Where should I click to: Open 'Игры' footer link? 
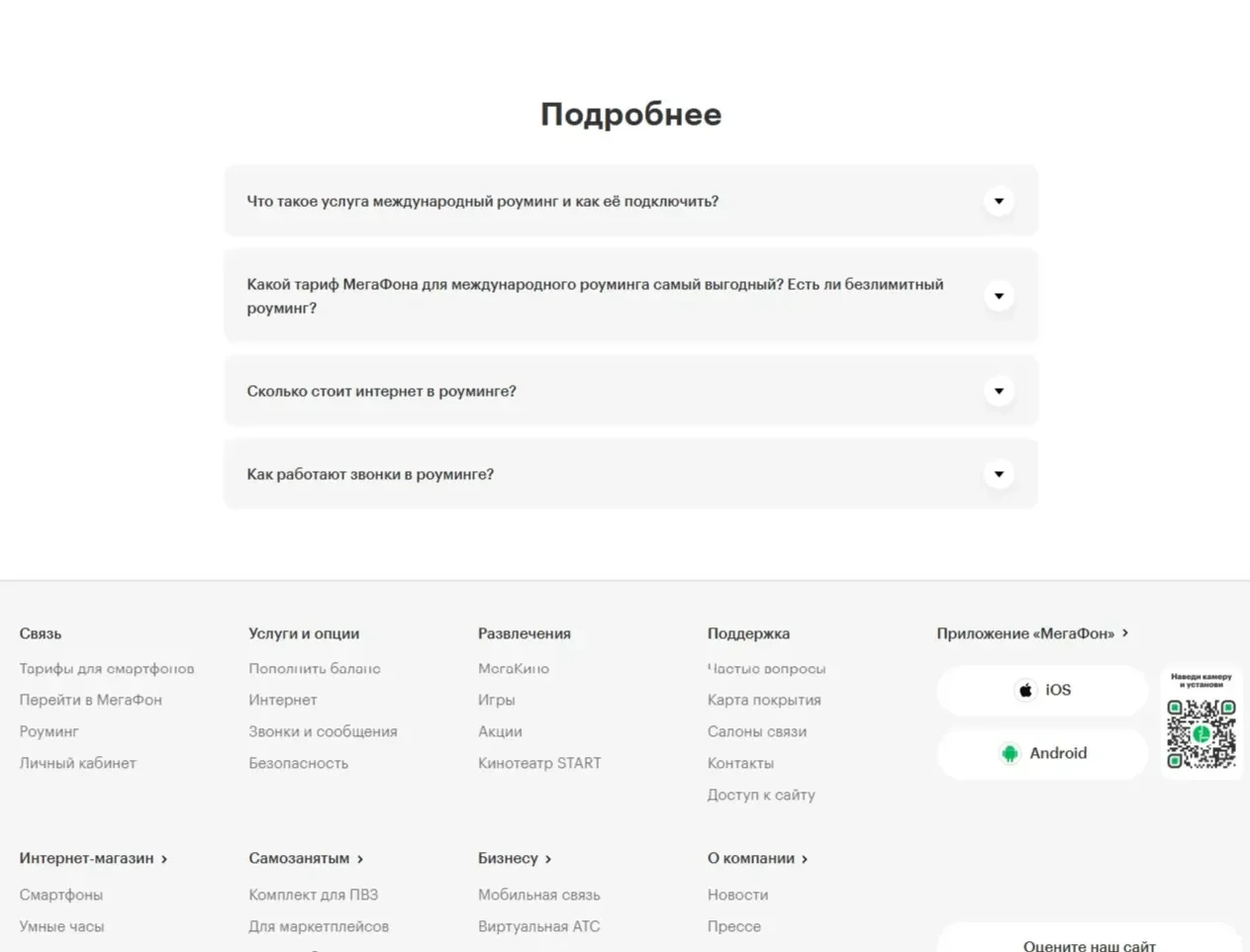coord(497,700)
